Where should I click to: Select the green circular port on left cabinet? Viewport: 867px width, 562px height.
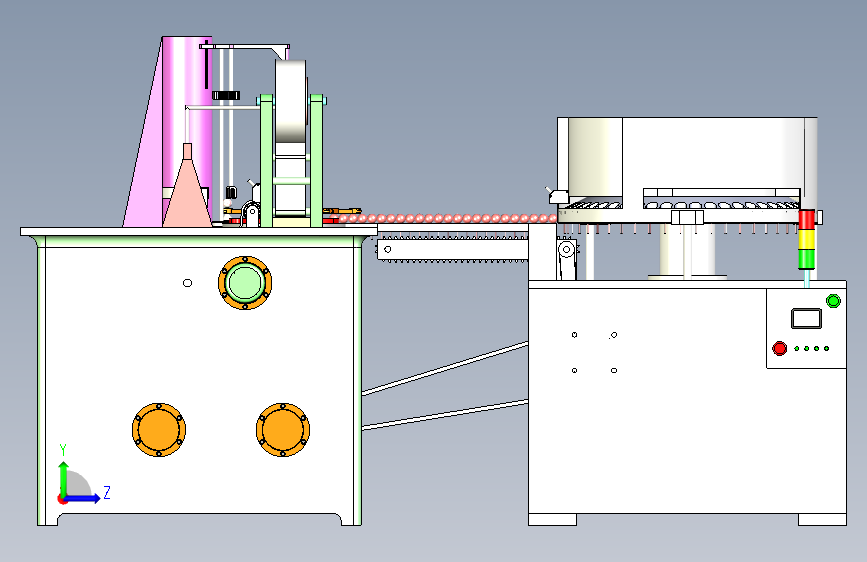tap(245, 283)
